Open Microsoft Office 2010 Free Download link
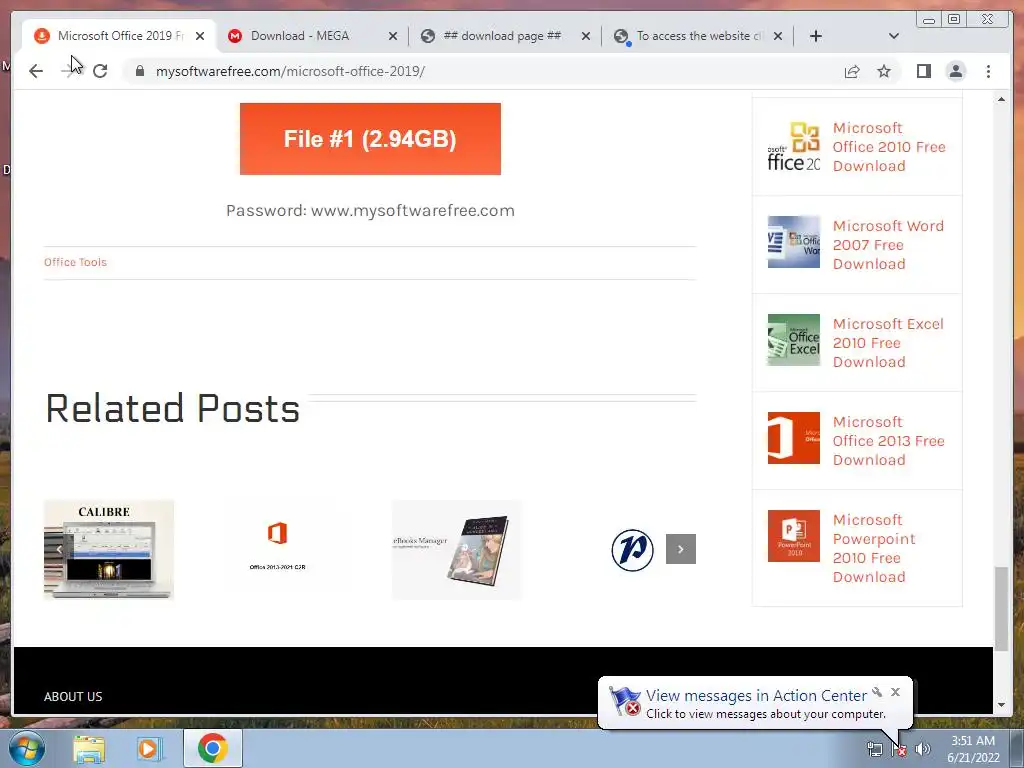This screenshot has height=768, width=1024. click(889, 147)
